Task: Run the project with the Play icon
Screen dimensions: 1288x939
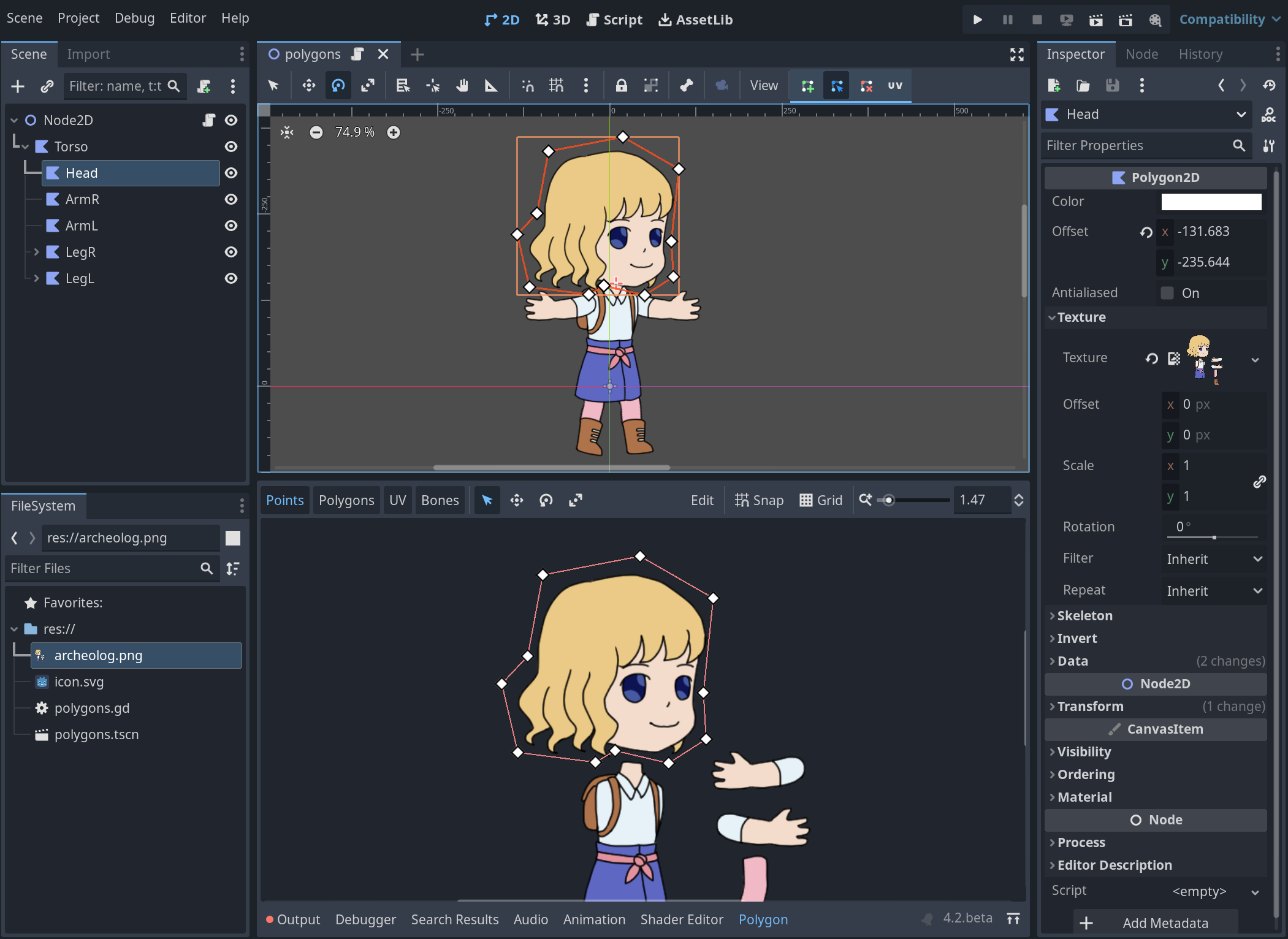Action: [x=977, y=19]
